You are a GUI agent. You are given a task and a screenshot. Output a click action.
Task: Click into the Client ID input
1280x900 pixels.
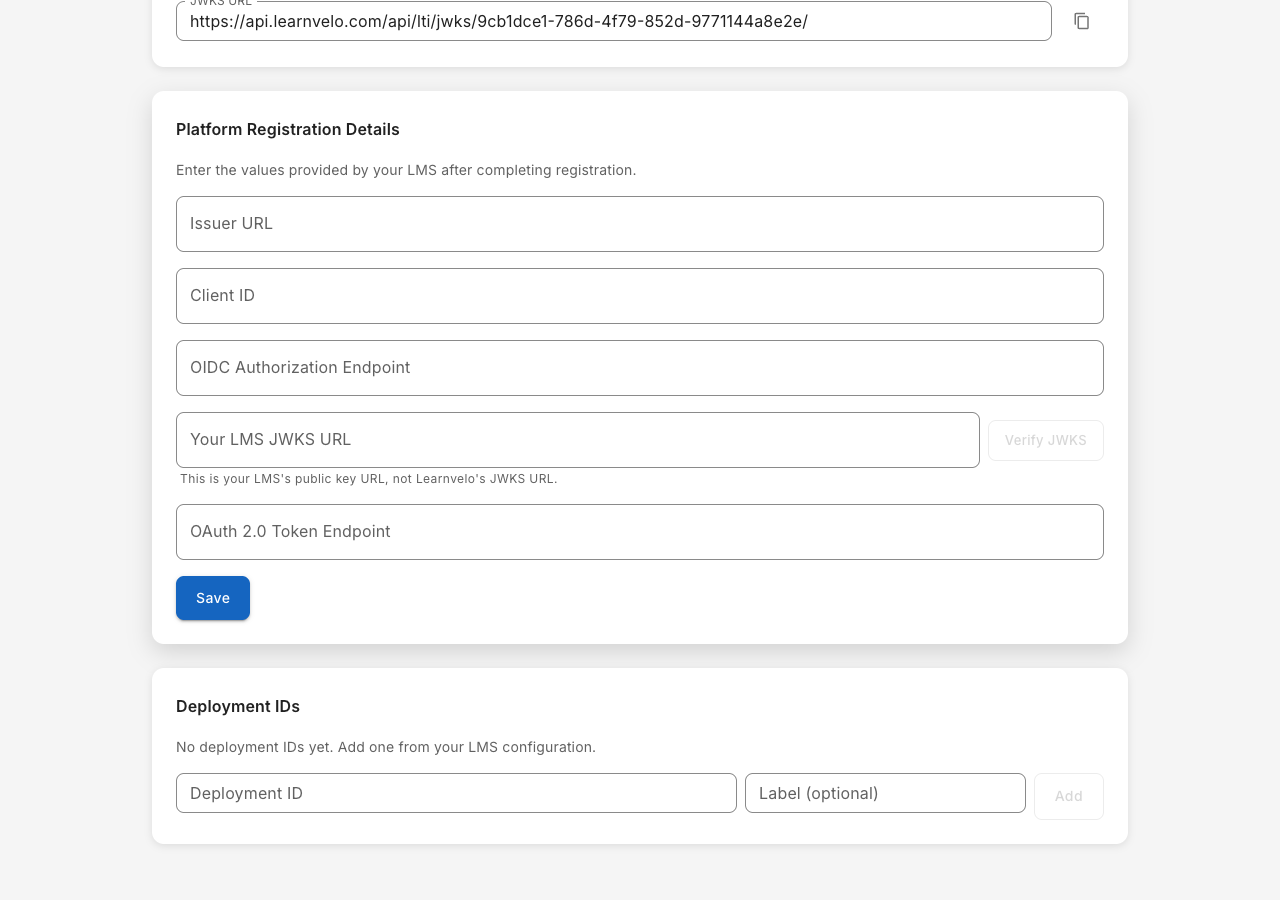click(x=639, y=296)
